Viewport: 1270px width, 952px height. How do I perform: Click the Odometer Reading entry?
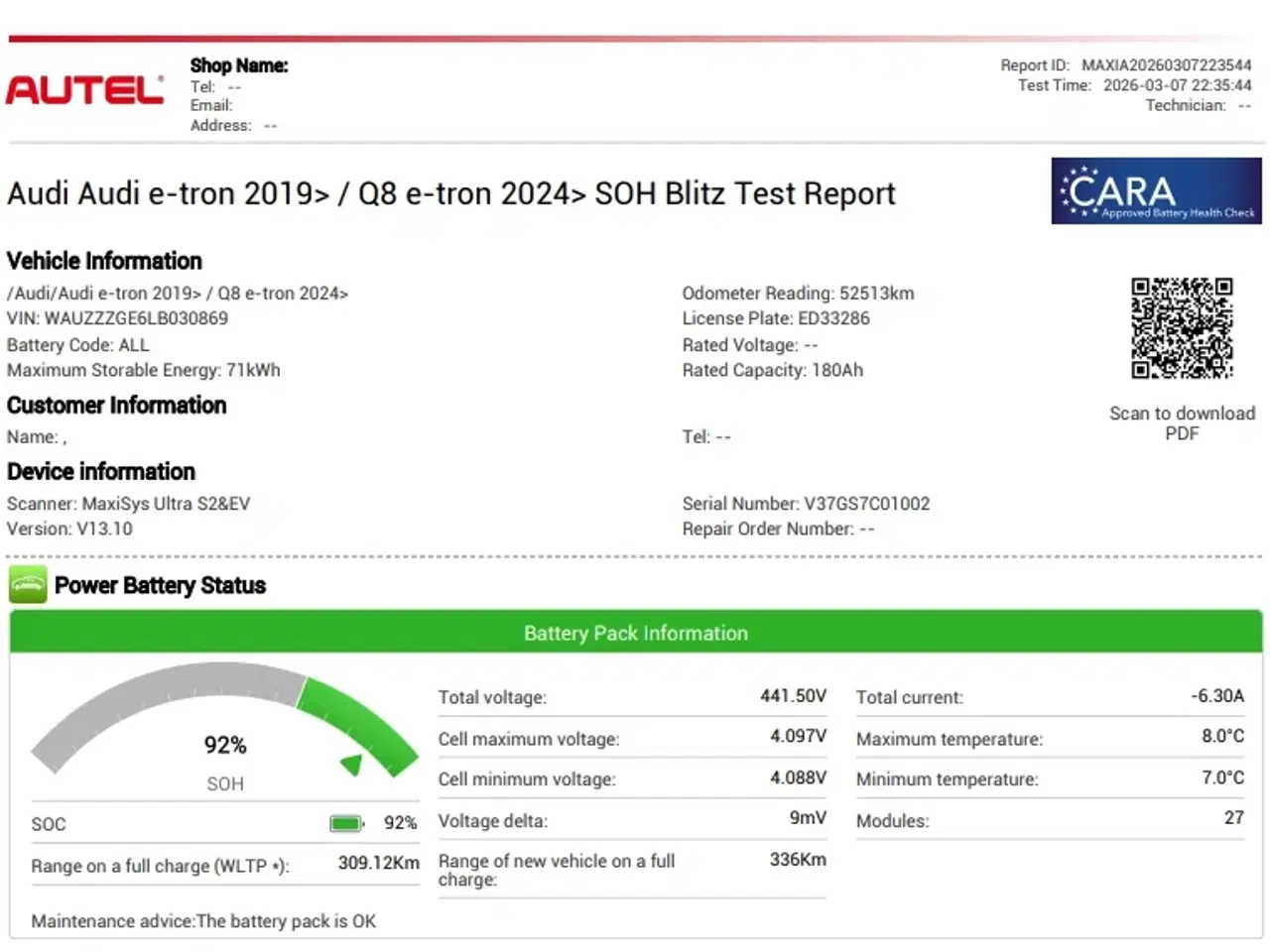tap(798, 294)
